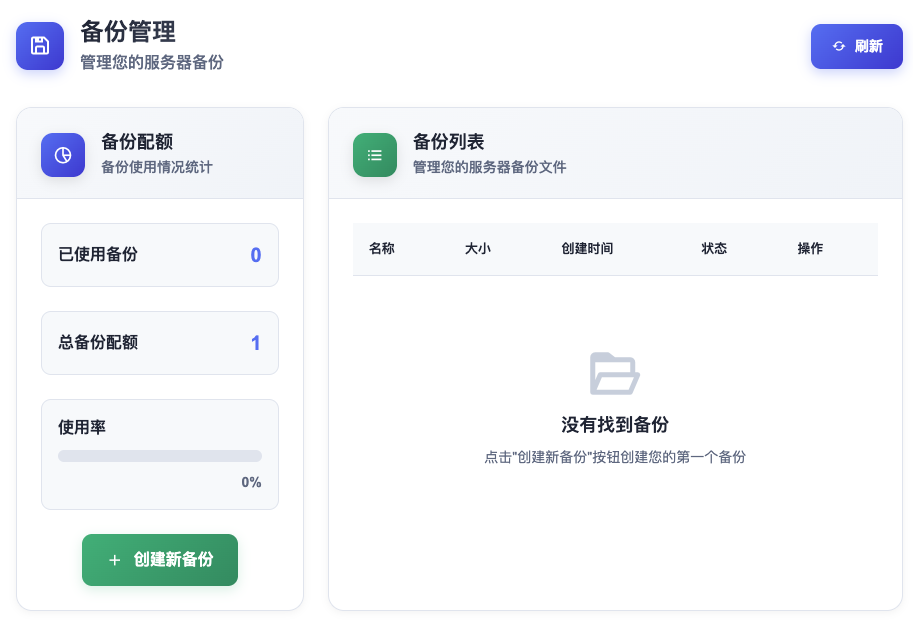The image size is (913, 638).
Task: Click the usage rate progress bar
Action: 160,456
